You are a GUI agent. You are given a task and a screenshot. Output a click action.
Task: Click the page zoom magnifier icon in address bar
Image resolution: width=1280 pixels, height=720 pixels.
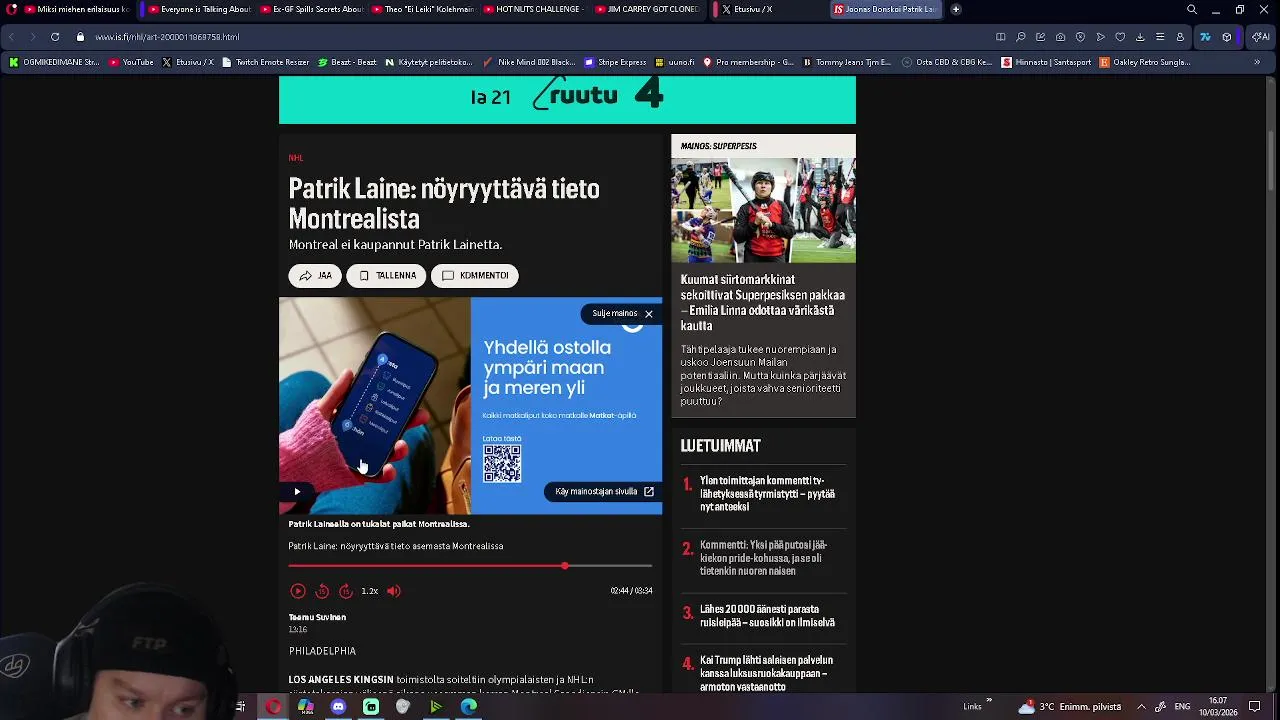coord(1020,37)
